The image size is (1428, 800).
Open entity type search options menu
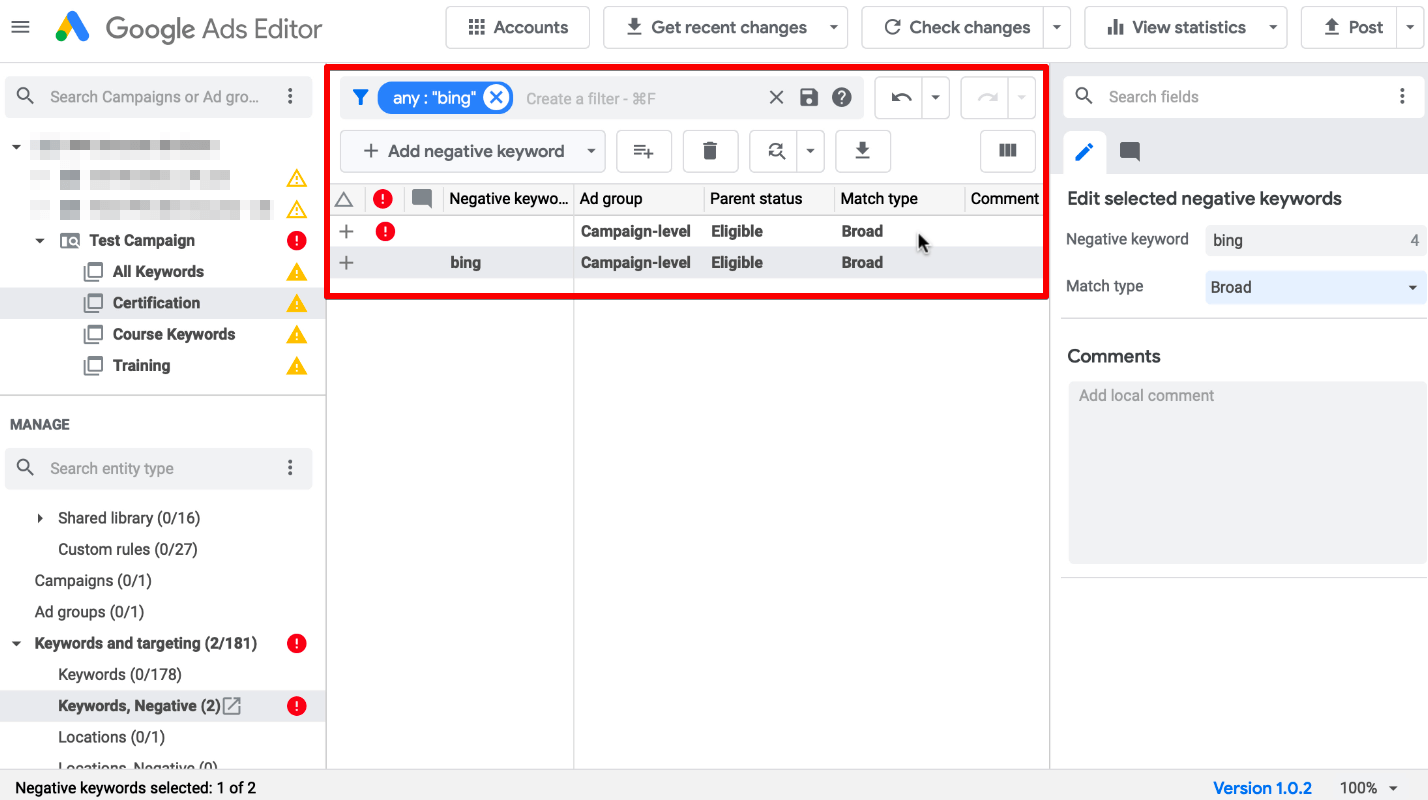point(290,468)
